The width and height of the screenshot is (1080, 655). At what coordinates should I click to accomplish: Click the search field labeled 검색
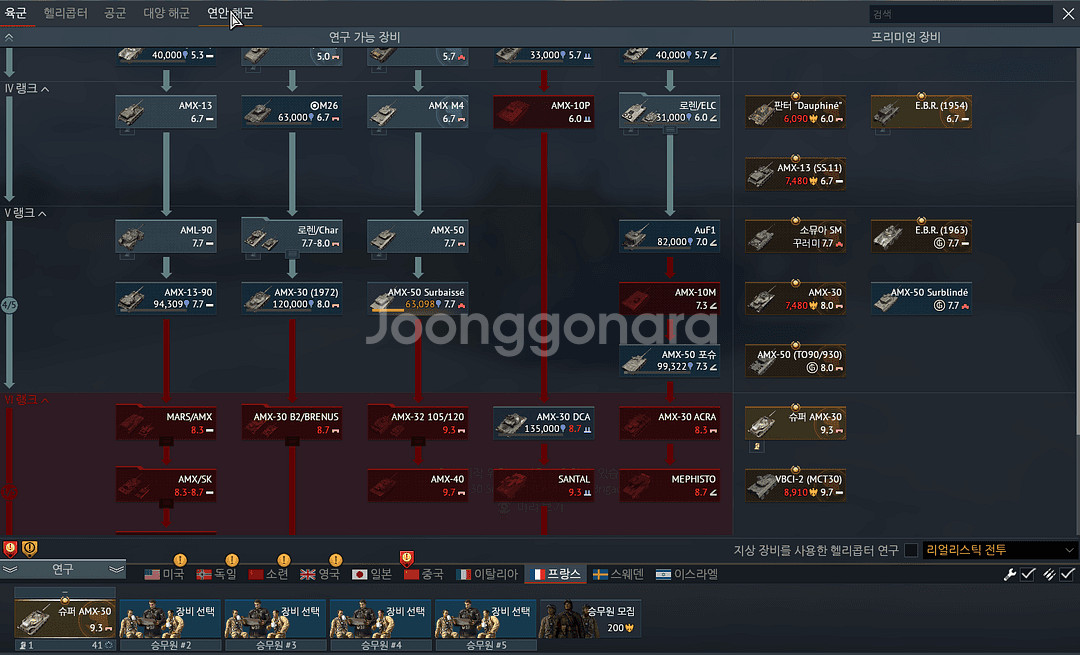pos(960,14)
